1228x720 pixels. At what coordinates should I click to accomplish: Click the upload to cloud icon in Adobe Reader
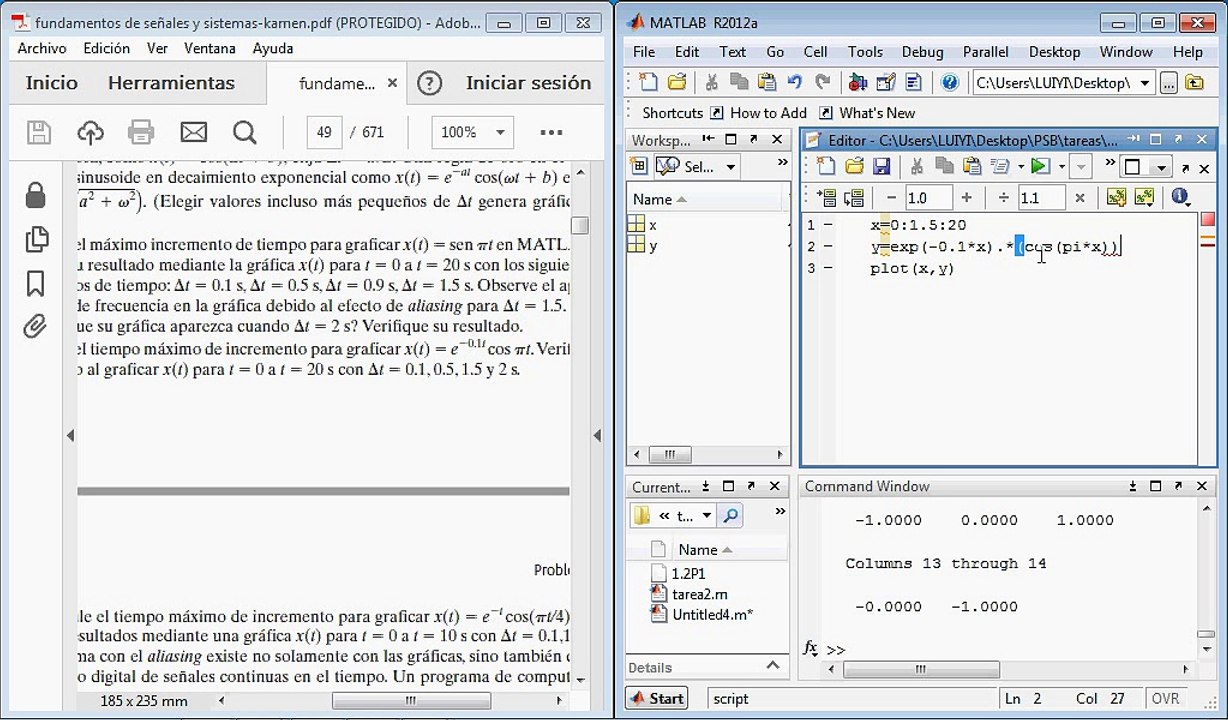90,132
